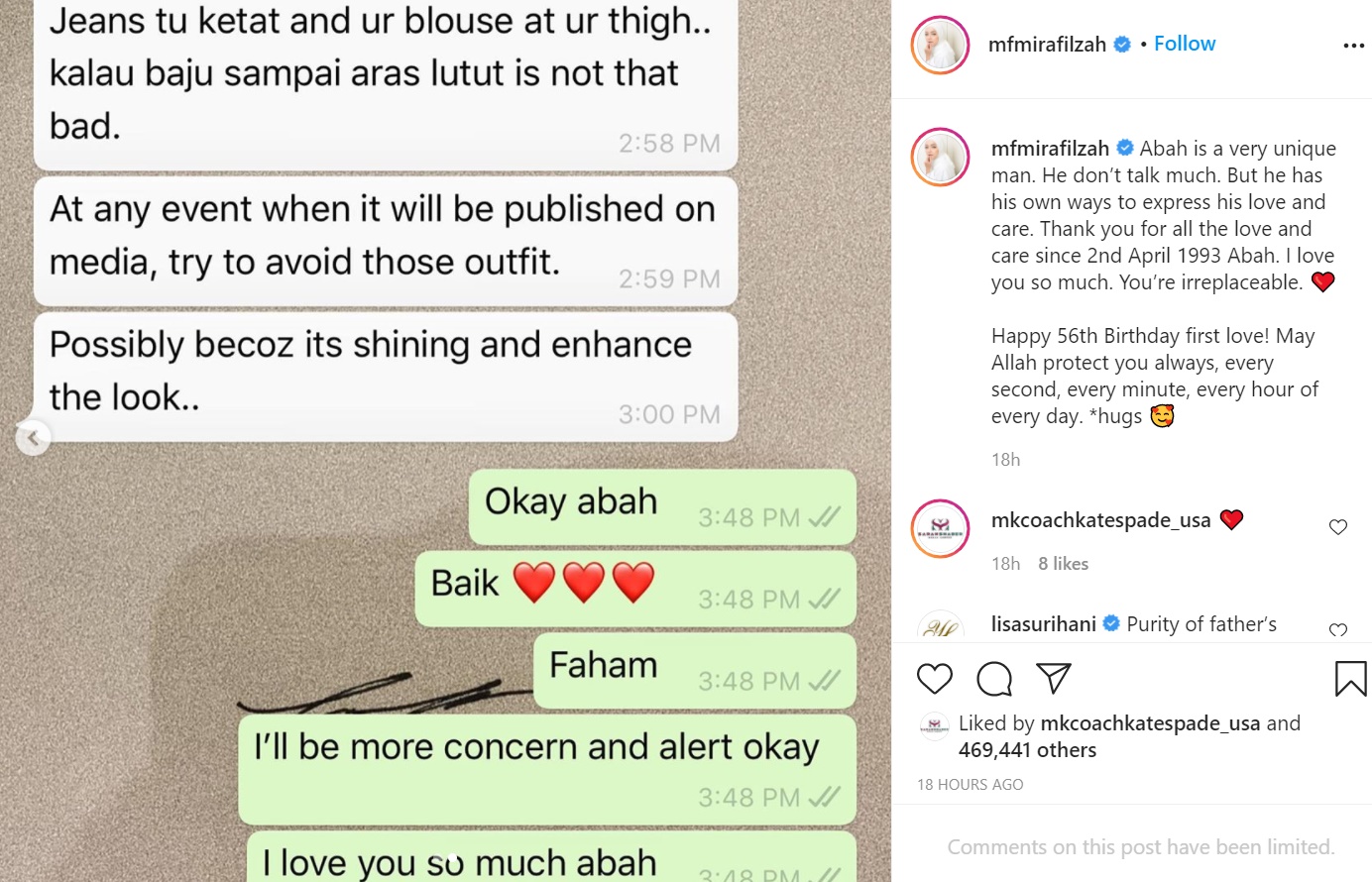Viewport: 1372px width, 882px height.
Task: Follow mfmirafilzah account
Action: [x=1185, y=44]
